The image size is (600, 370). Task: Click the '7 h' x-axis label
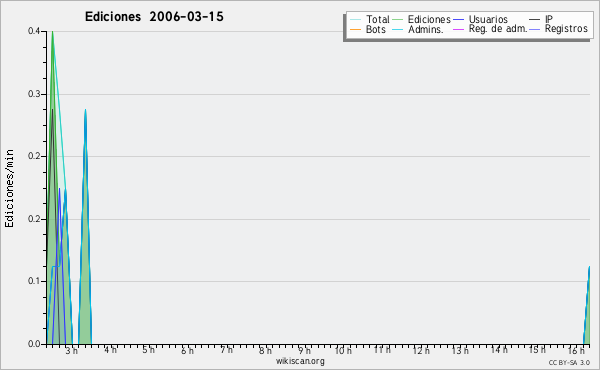point(227,350)
